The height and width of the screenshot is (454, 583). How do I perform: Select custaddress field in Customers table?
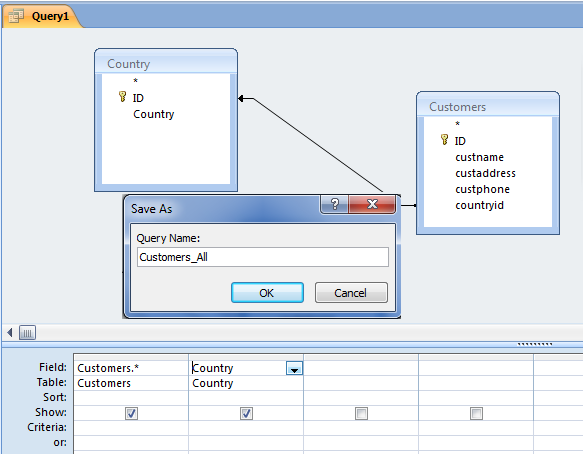[x=485, y=173]
